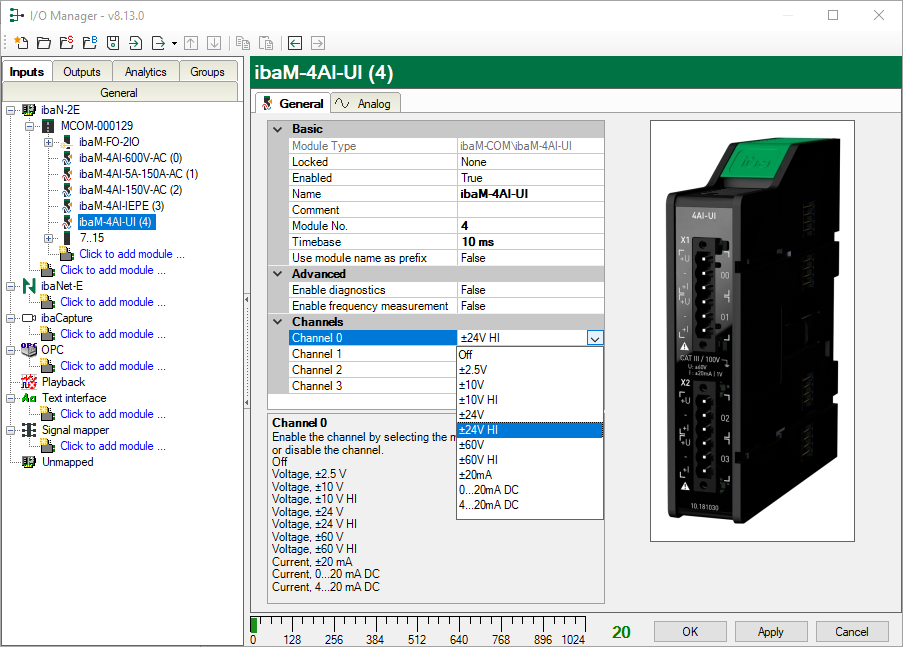Click the open folder toolbar icon
Viewport: 903px width, 647px height.
tap(43, 43)
